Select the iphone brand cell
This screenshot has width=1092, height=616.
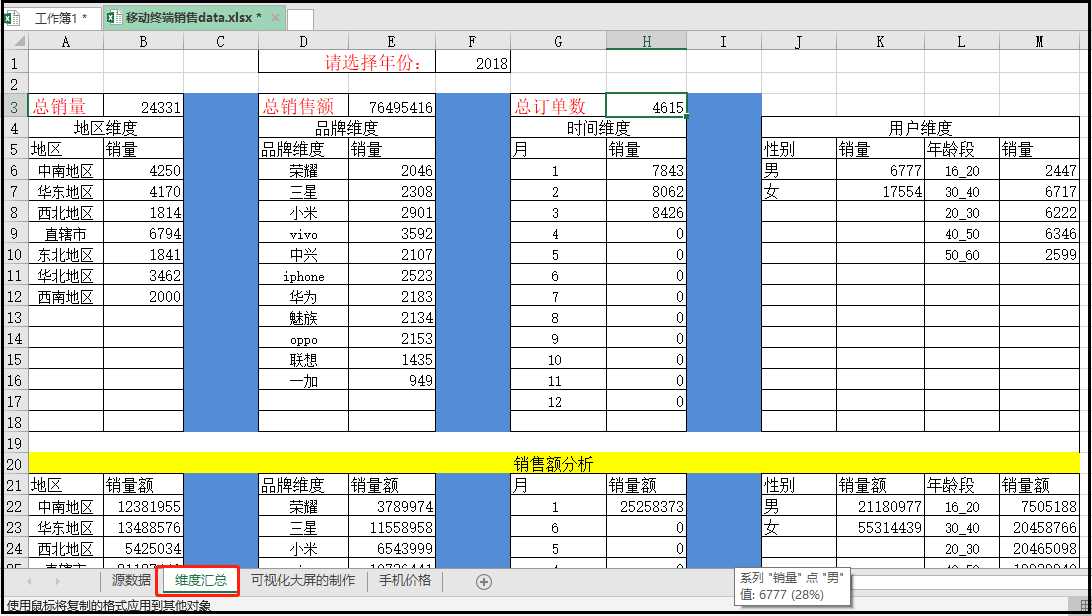coord(304,276)
